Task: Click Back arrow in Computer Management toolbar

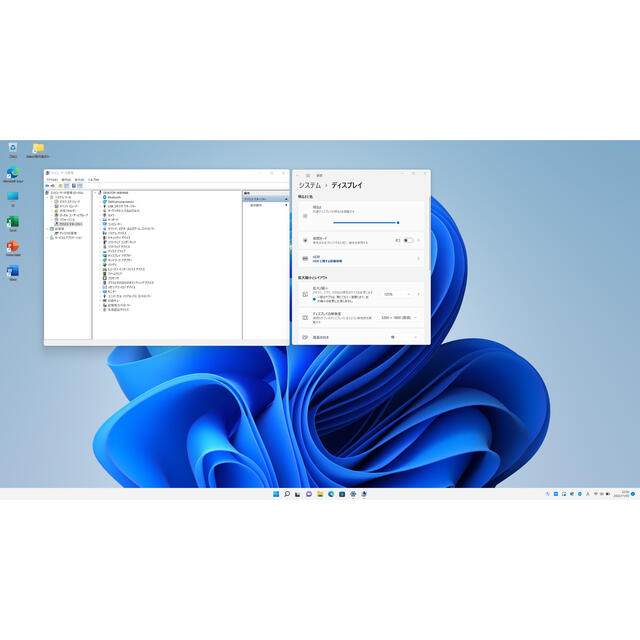Action: 47,186
